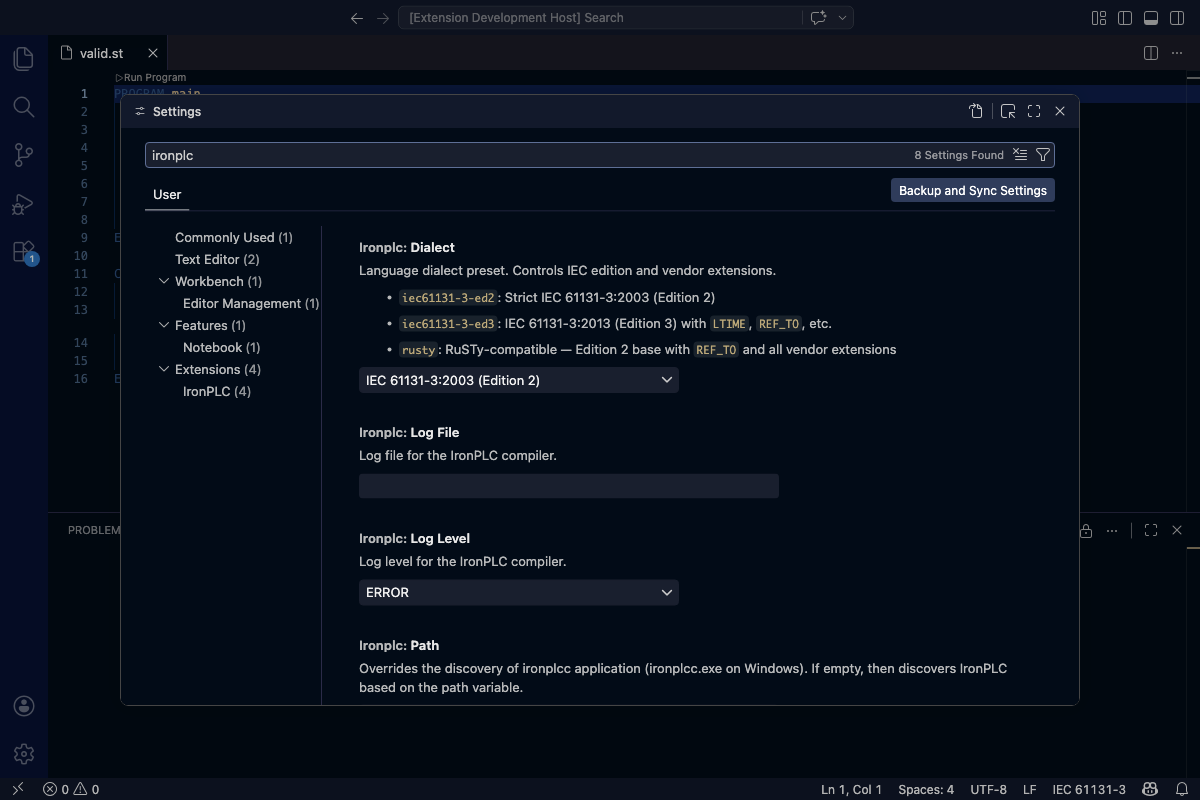Select Editor Management (1) tree item

[x=251, y=303]
